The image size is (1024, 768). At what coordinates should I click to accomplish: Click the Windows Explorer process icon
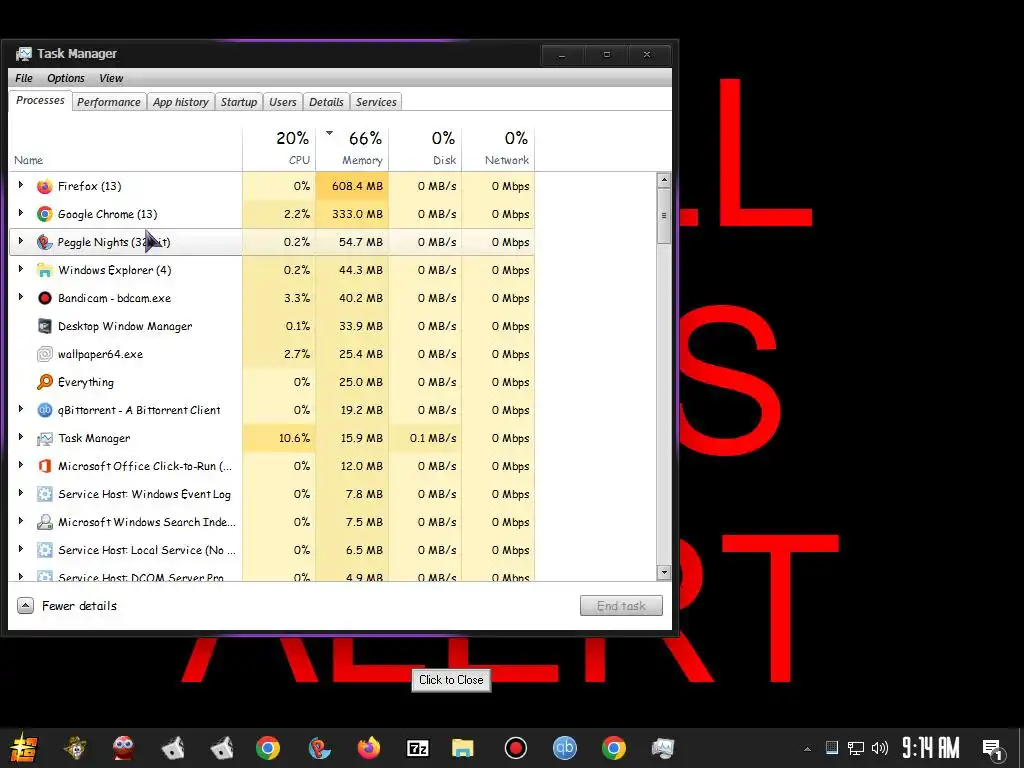click(44, 270)
